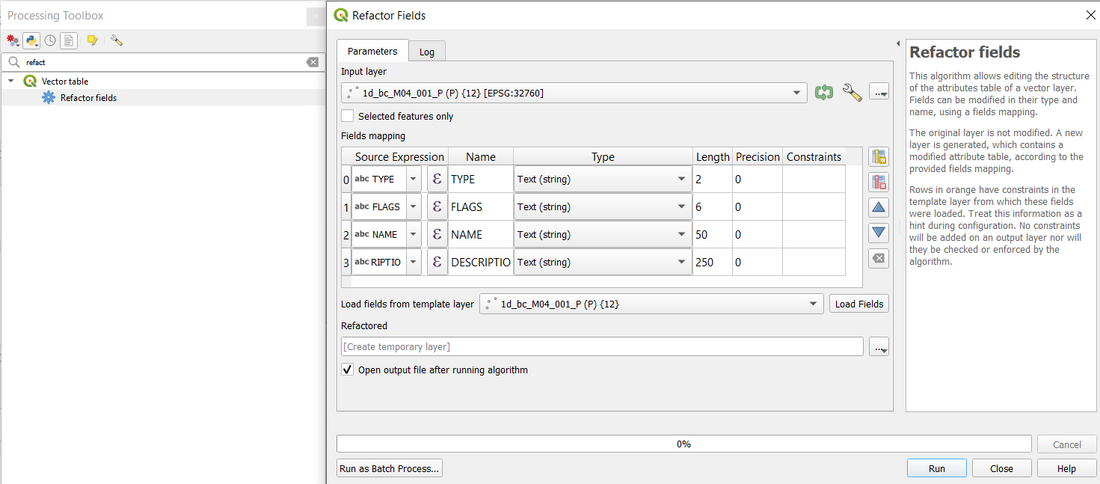Image resolution: width=1100 pixels, height=484 pixels.
Task: Open the Python scripts menu
Action: click(31, 41)
